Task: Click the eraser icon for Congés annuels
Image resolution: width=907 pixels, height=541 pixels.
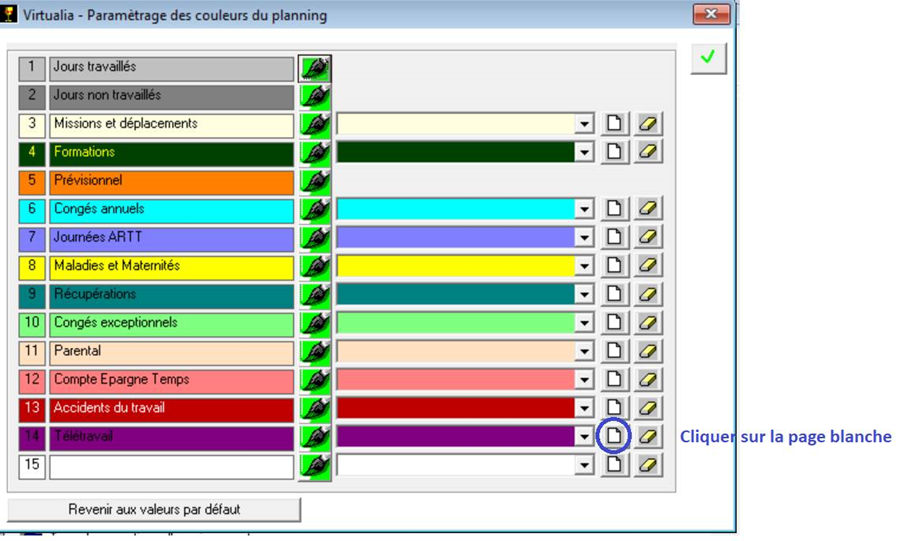Action: tap(649, 210)
